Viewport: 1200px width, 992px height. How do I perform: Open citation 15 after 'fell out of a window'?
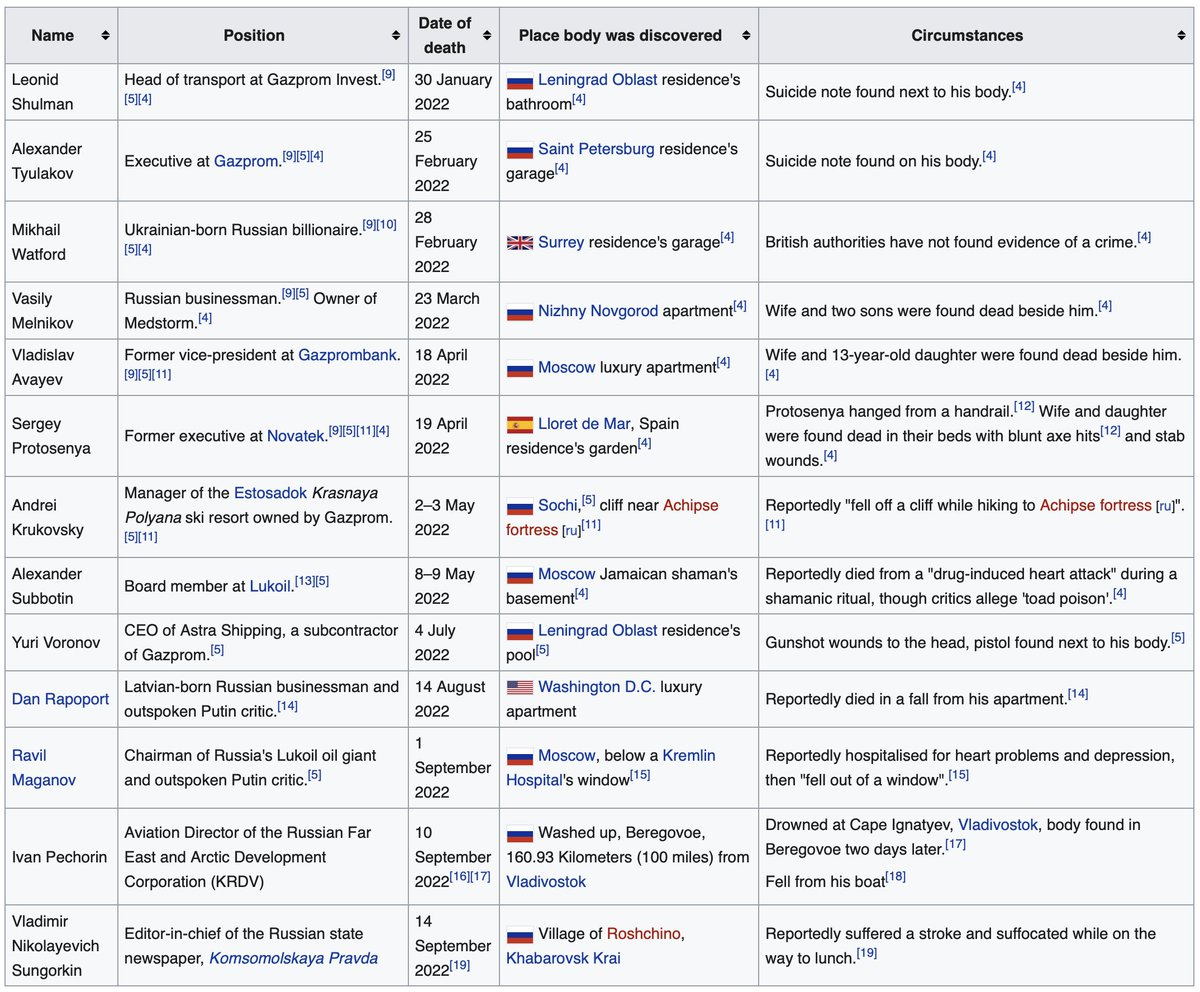[959, 775]
